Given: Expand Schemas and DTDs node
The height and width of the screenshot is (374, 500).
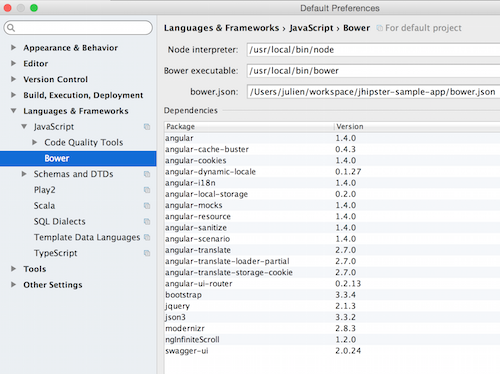Looking at the screenshot, I should tap(24, 174).
